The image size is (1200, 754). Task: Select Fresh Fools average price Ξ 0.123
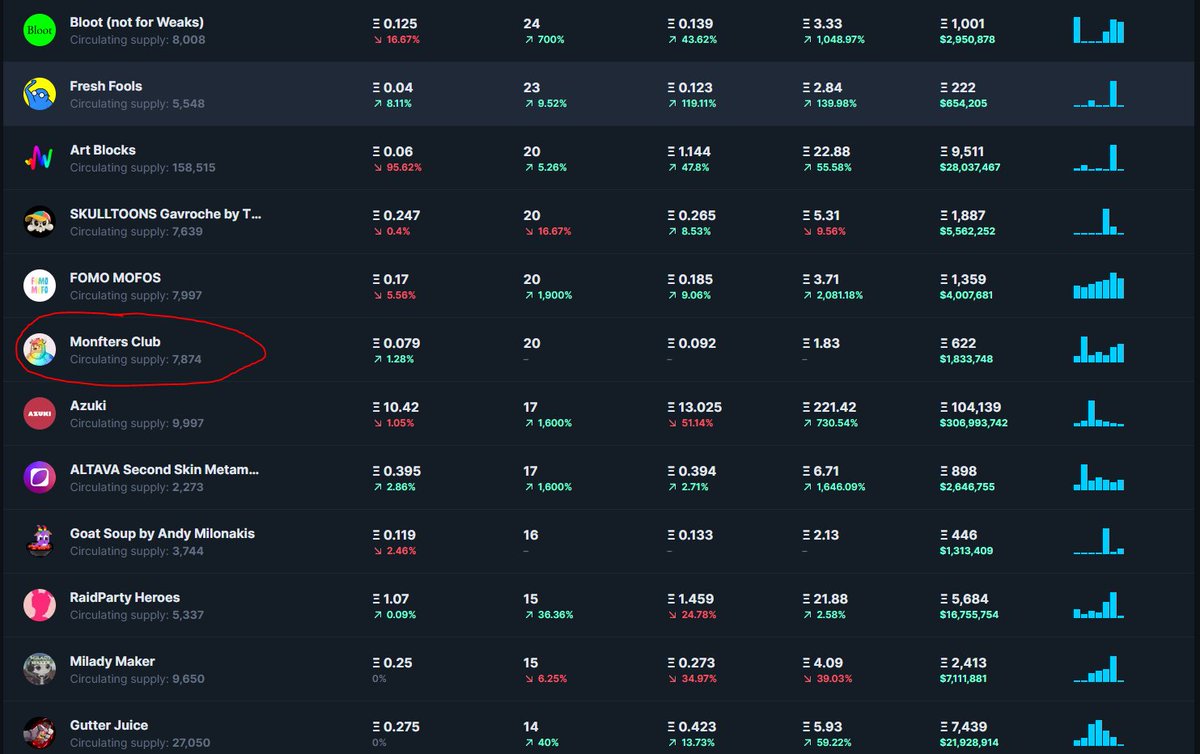[x=690, y=87]
